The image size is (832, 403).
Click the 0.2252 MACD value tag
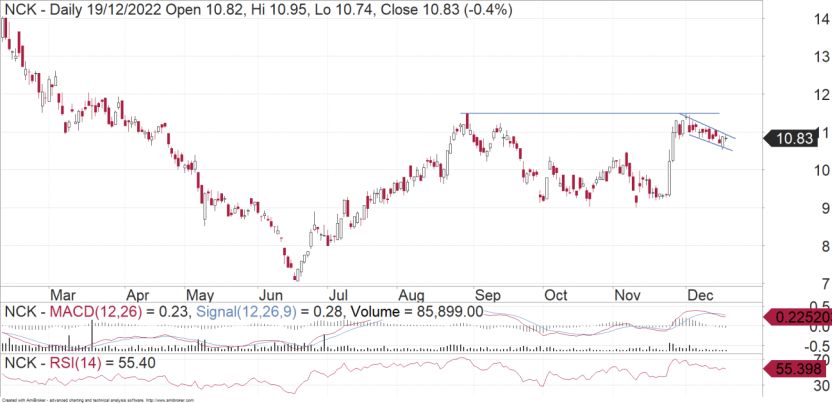[798, 317]
